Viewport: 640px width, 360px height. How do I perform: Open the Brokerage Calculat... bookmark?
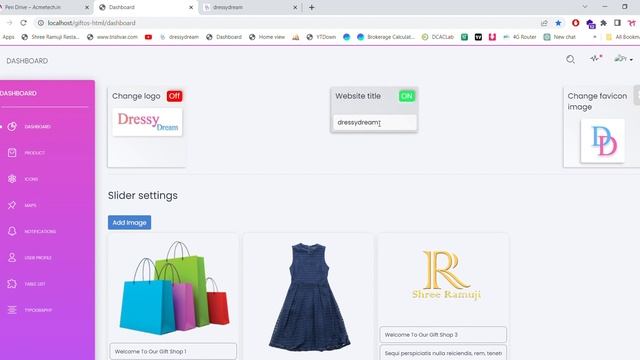[386, 37]
